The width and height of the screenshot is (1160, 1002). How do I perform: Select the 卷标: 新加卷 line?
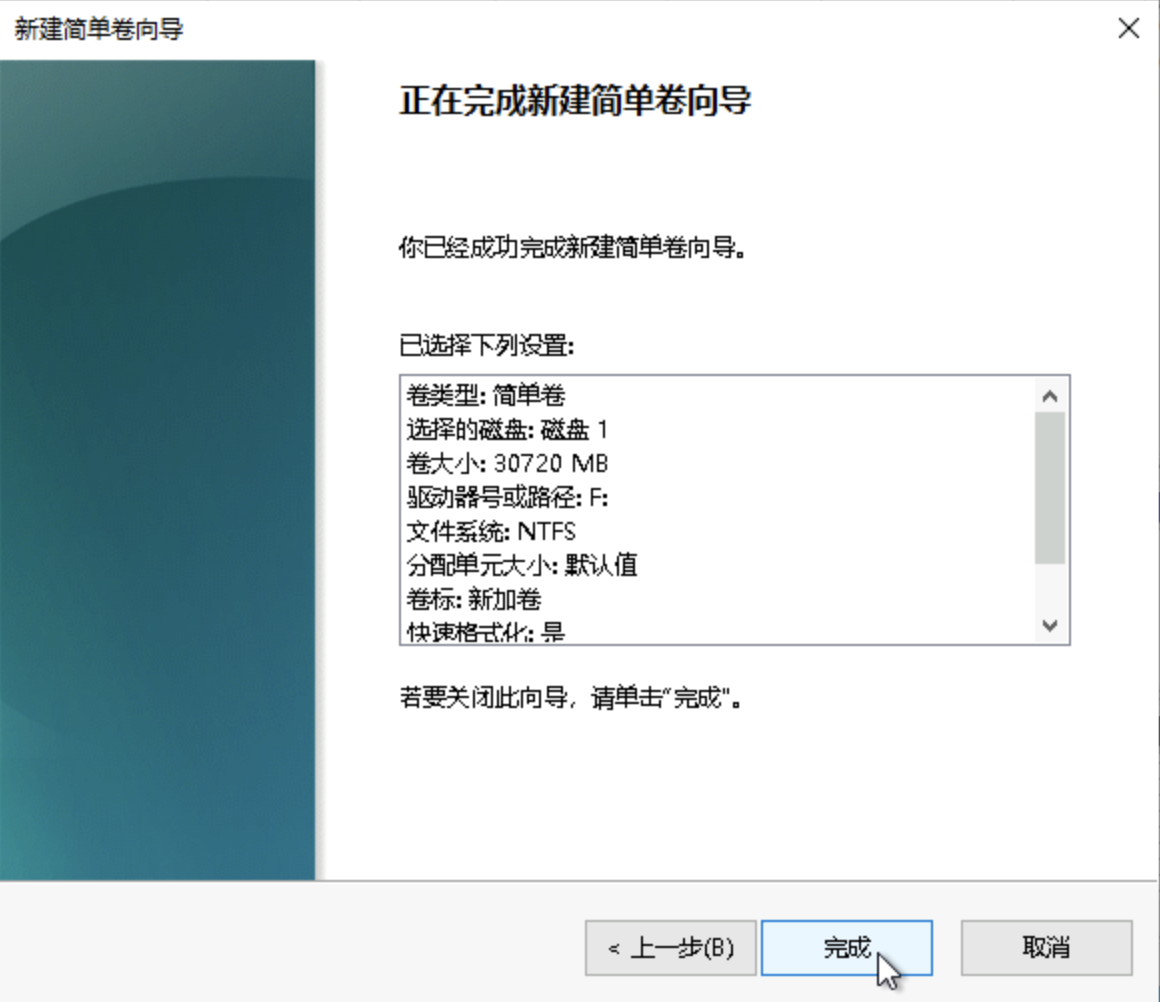pyautogui.click(x=474, y=599)
